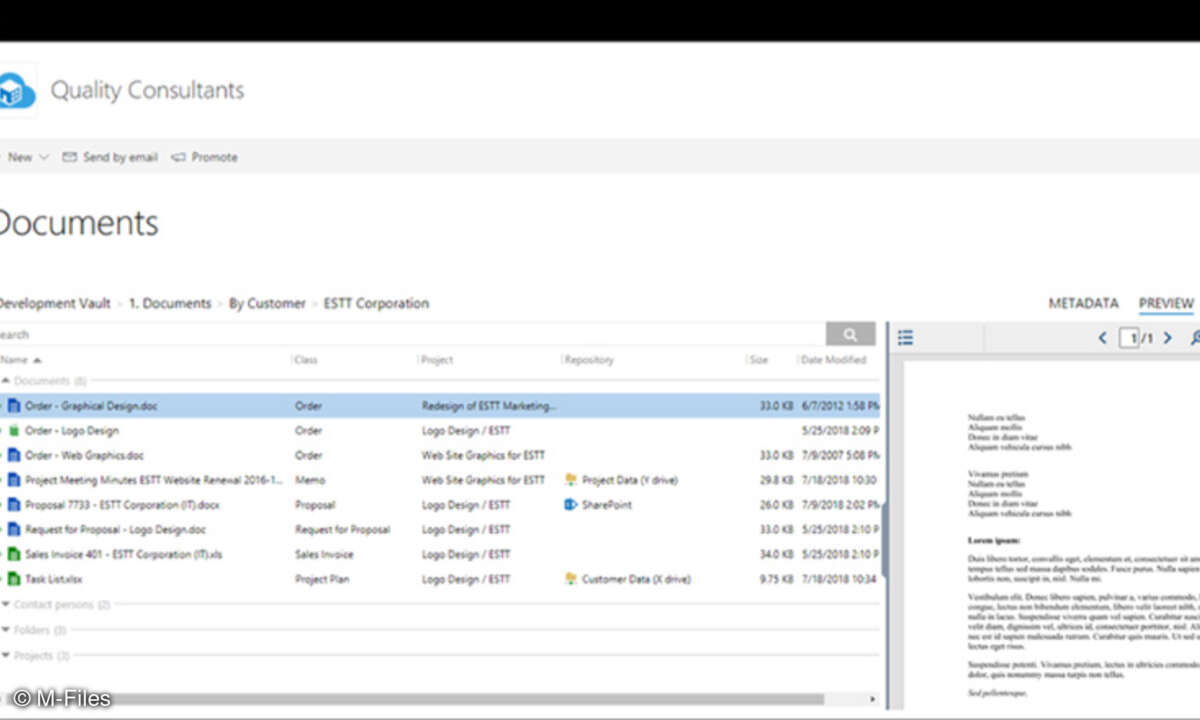Click Memo class cell
This screenshot has height=720, width=1200.
(x=308, y=480)
